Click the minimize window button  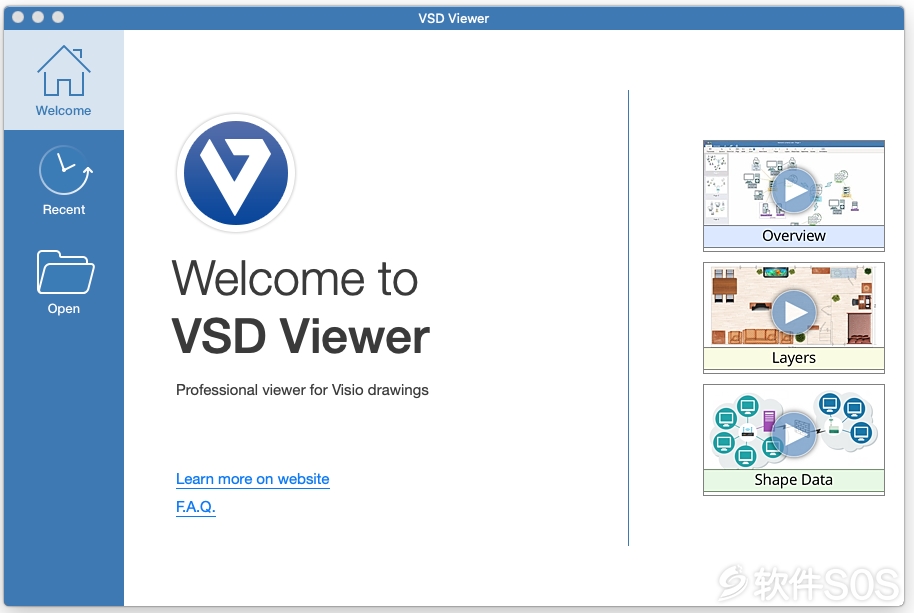point(38,17)
